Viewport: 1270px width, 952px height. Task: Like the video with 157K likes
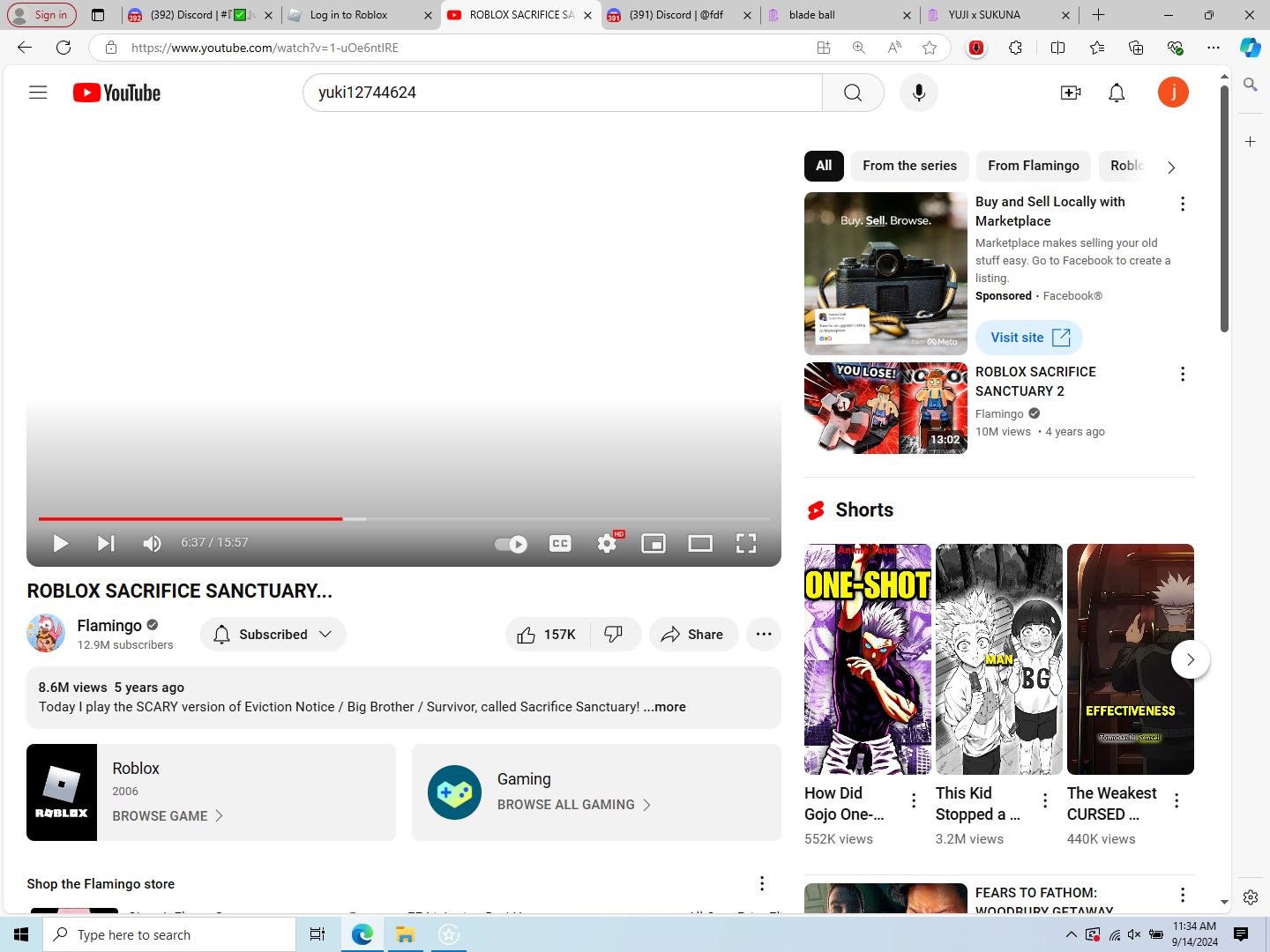click(547, 635)
